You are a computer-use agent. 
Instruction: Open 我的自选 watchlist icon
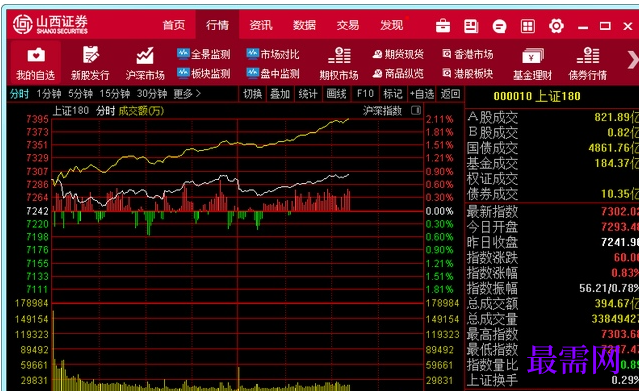pyautogui.click(x=35, y=63)
